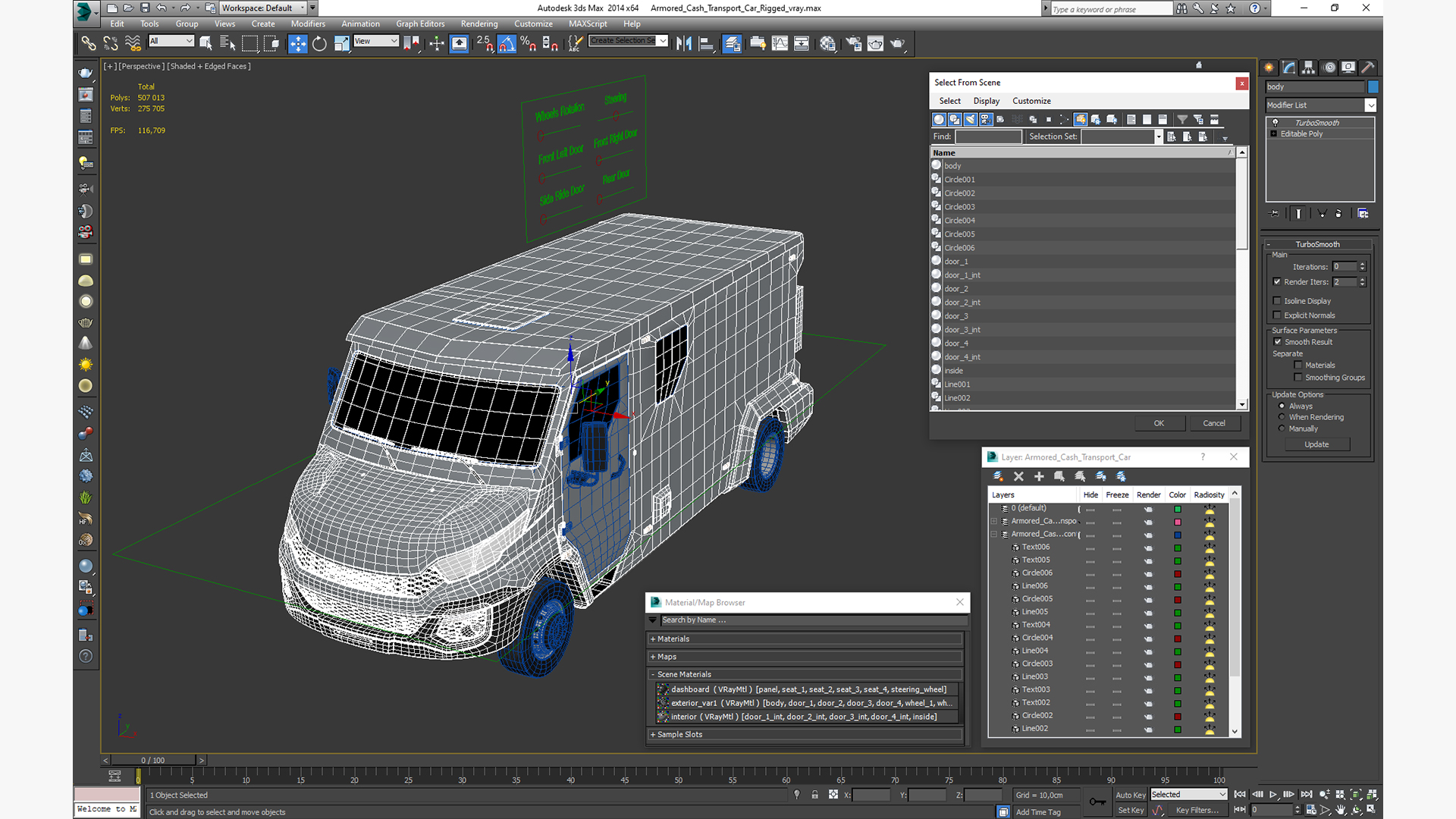The width and height of the screenshot is (1456, 819).
Task: Open Select by Name list tool
Action: [x=227, y=44]
